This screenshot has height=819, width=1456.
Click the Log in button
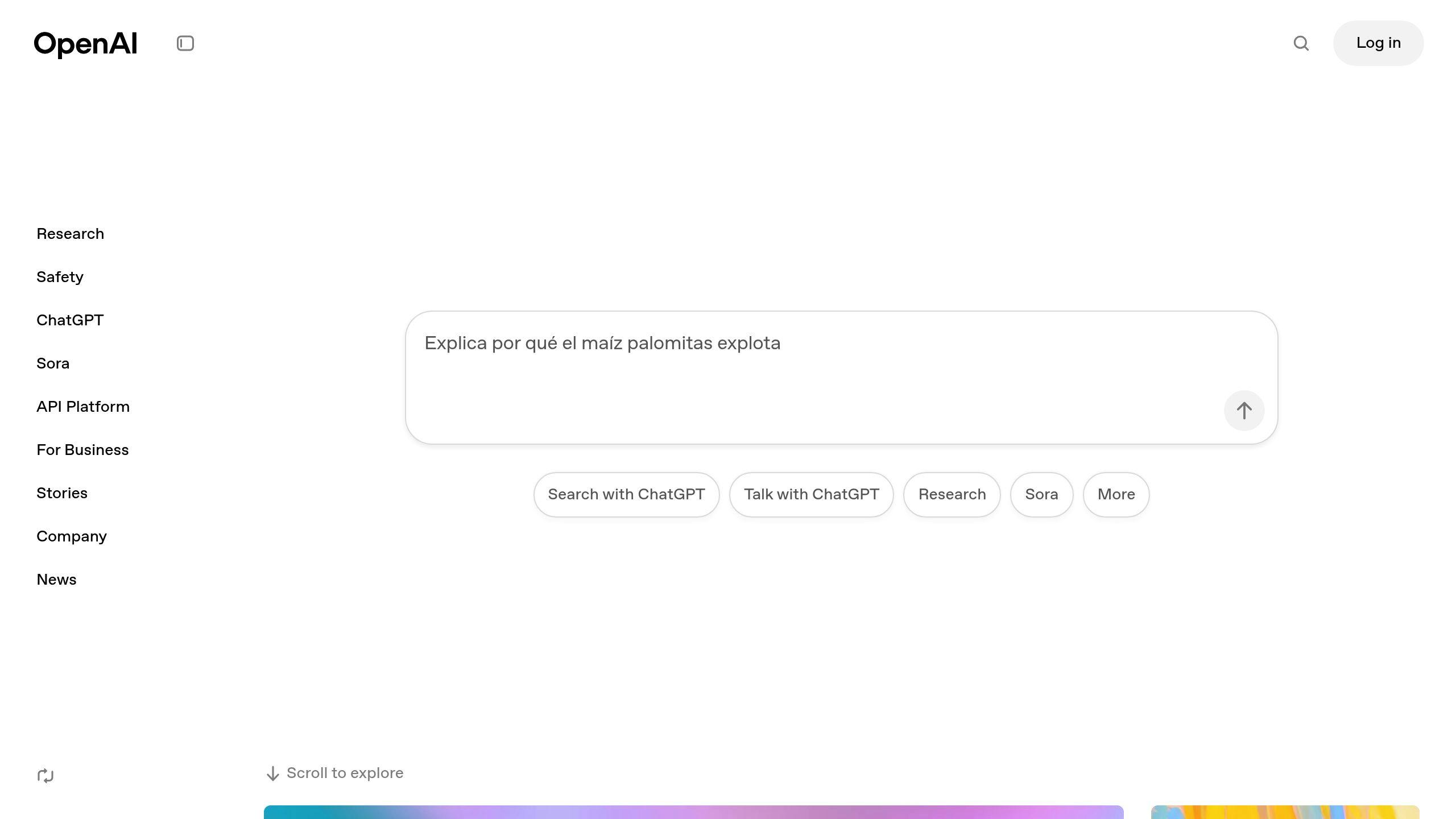pyautogui.click(x=1378, y=43)
